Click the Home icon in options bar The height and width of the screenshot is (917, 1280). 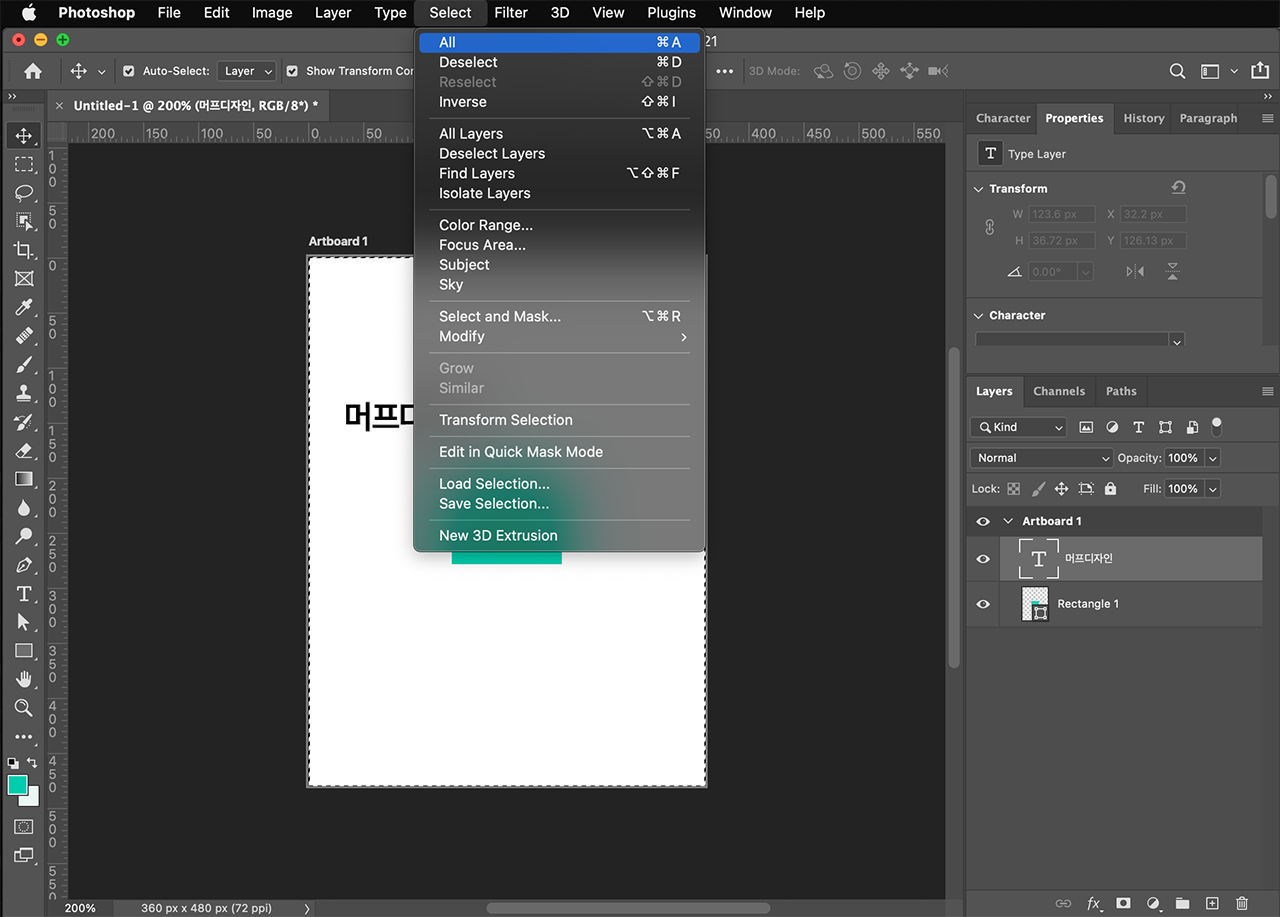coord(33,71)
